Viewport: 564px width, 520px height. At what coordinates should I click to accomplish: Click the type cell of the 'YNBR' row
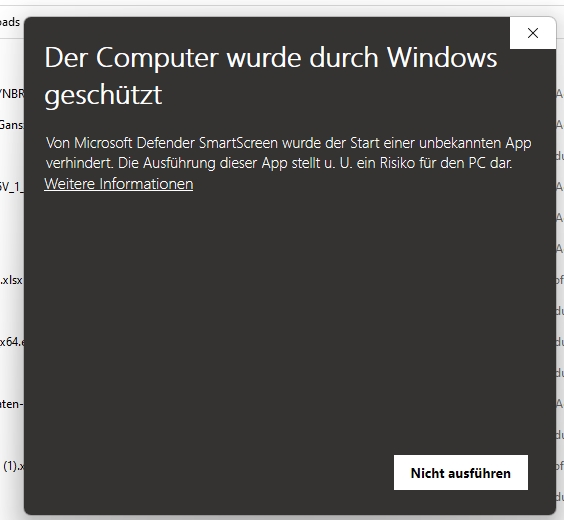[x=560, y=94]
